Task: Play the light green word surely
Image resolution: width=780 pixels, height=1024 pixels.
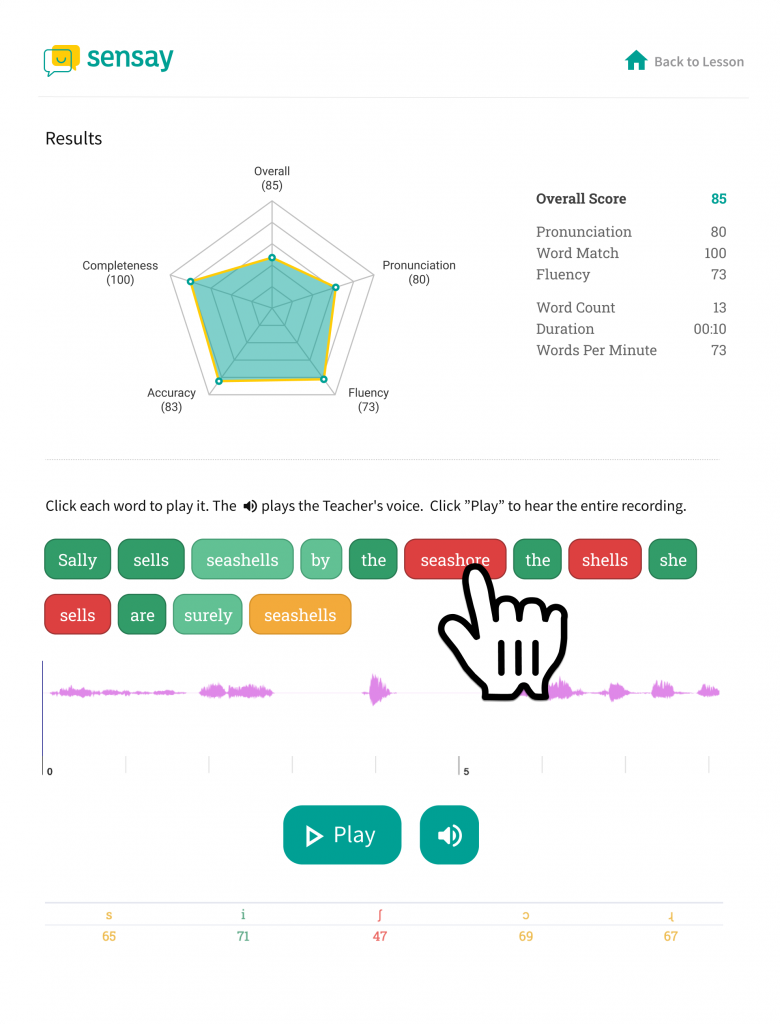Action: pos(208,615)
